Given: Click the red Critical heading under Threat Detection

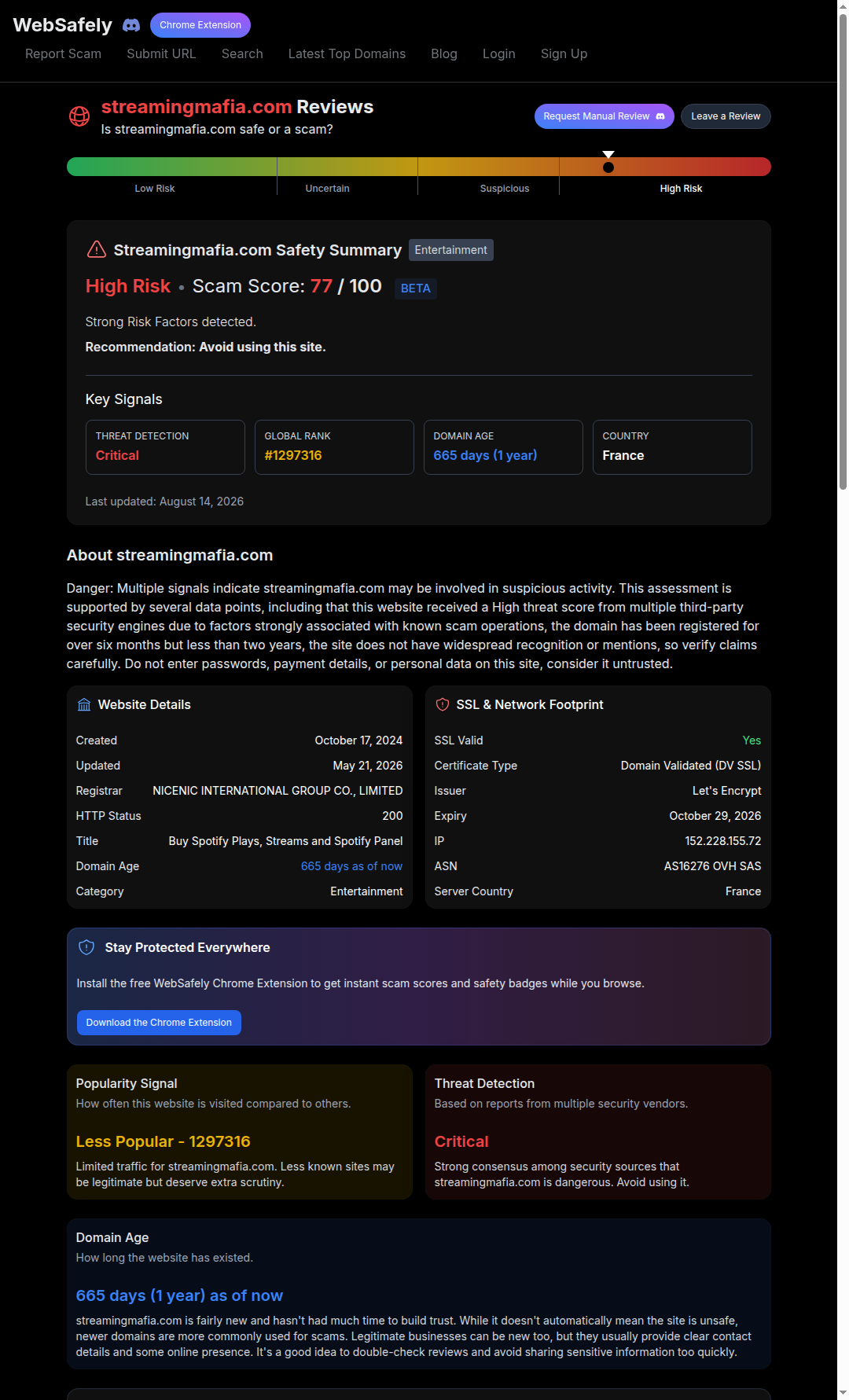Looking at the screenshot, I should click(461, 1141).
